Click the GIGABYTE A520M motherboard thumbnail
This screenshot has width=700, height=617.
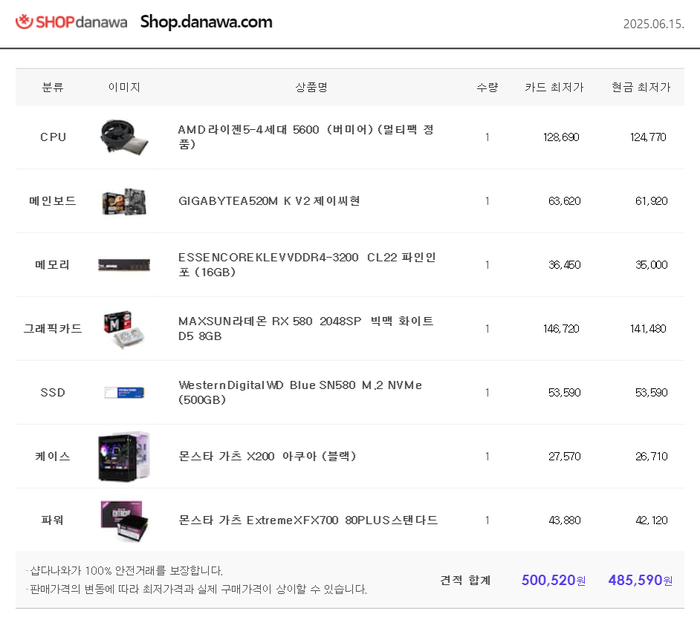(124, 201)
